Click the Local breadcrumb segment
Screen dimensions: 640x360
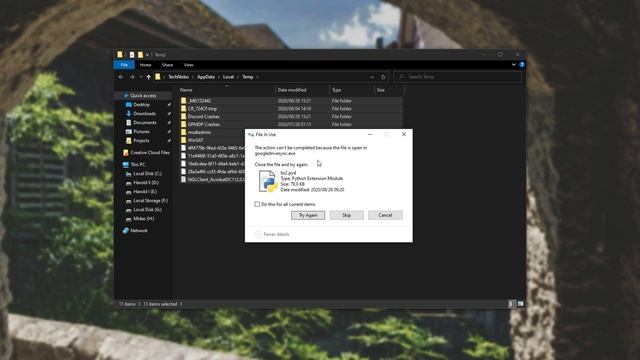228,77
